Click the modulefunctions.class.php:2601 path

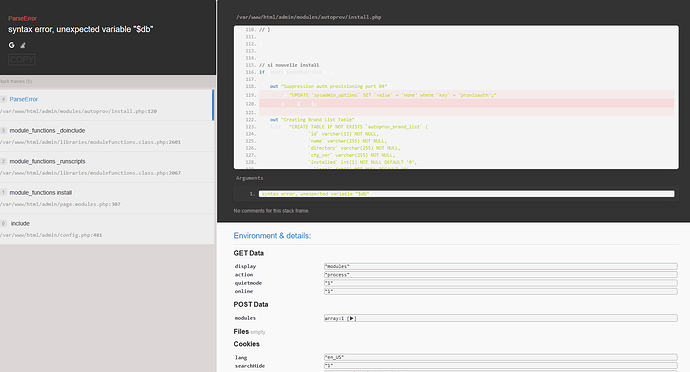(90, 142)
